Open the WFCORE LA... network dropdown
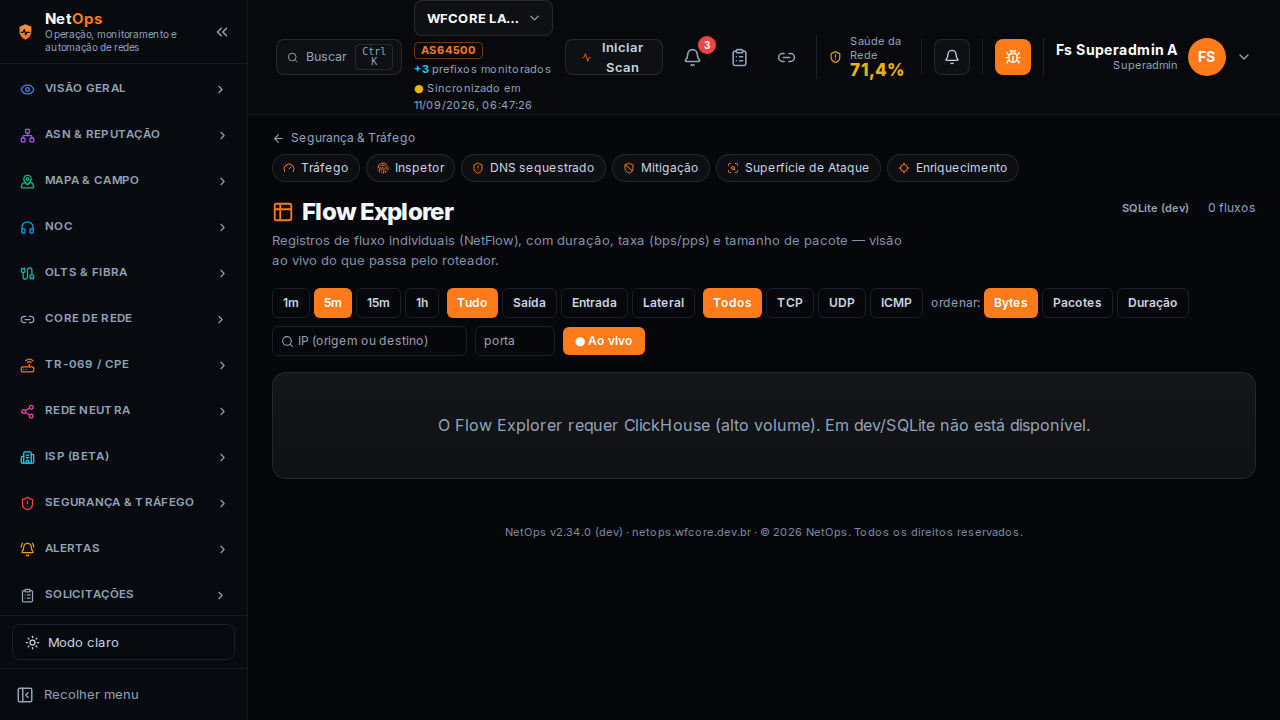The height and width of the screenshot is (720, 1280). pyautogui.click(x=483, y=18)
